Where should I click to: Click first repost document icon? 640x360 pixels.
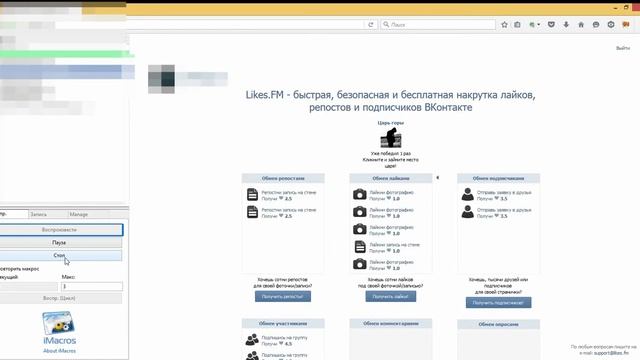point(252,195)
